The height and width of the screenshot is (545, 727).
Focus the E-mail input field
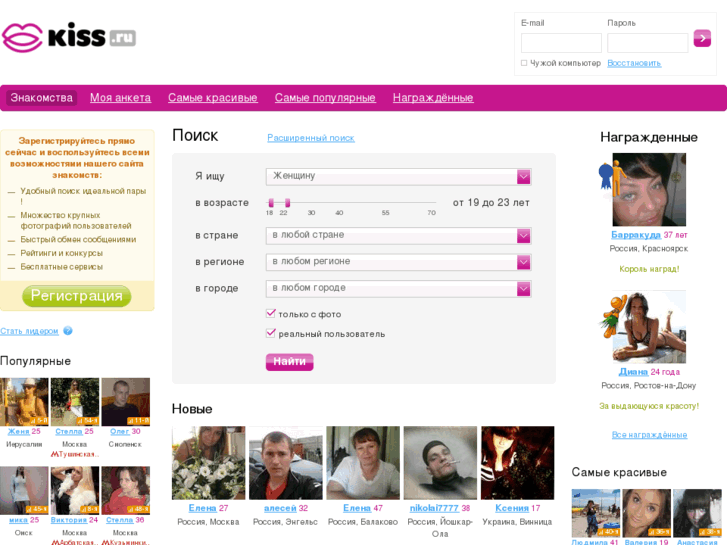561,43
